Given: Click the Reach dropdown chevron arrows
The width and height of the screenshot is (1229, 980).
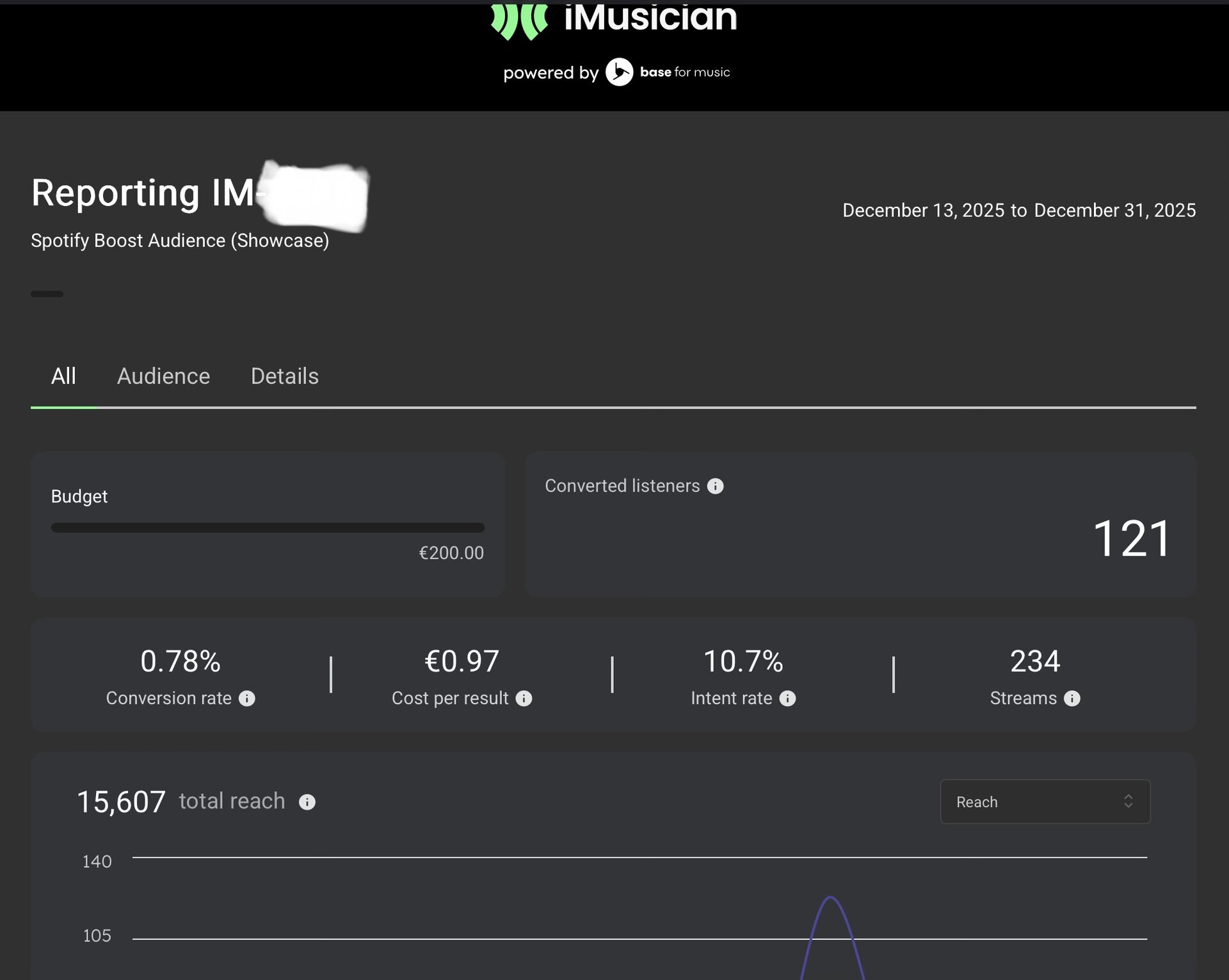Looking at the screenshot, I should (x=1128, y=801).
